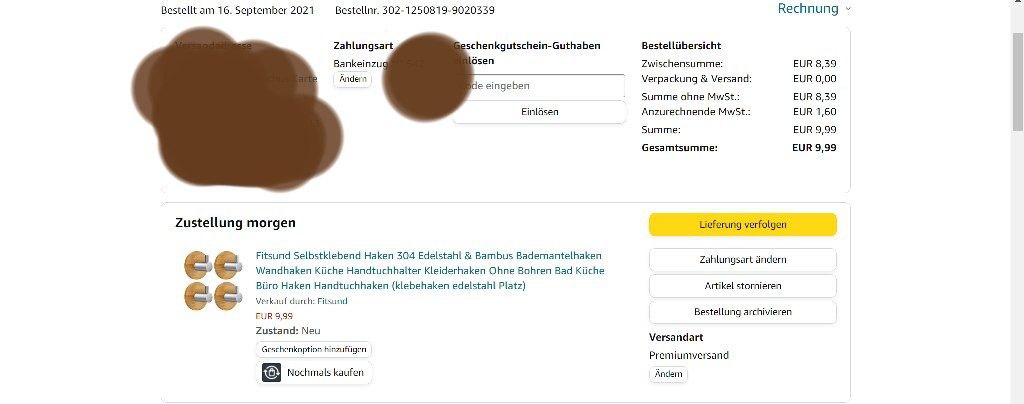Click the Zustellung morgen heading
Screen dimensions: 1024x404
(235, 223)
